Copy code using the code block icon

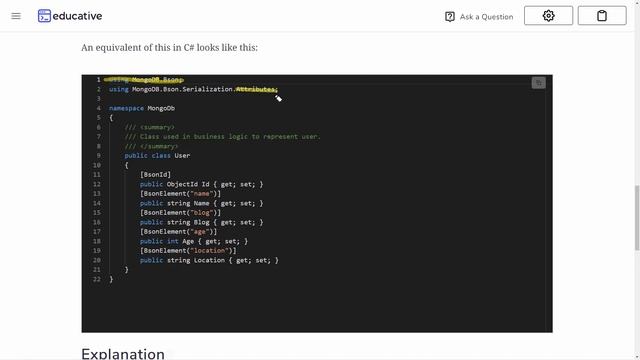tap(538, 83)
